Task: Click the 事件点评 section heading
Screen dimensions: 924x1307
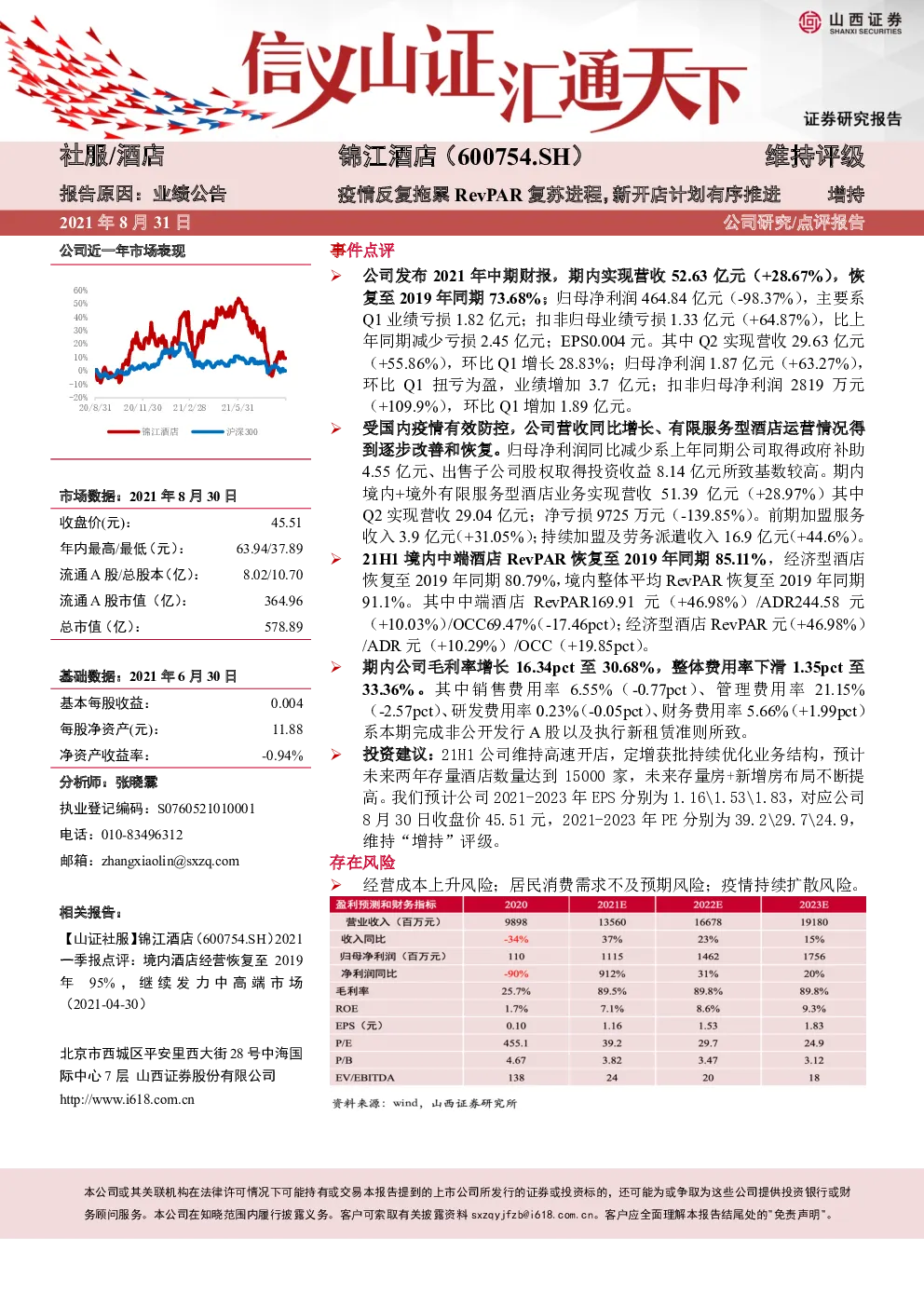Action: tap(362, 250)
